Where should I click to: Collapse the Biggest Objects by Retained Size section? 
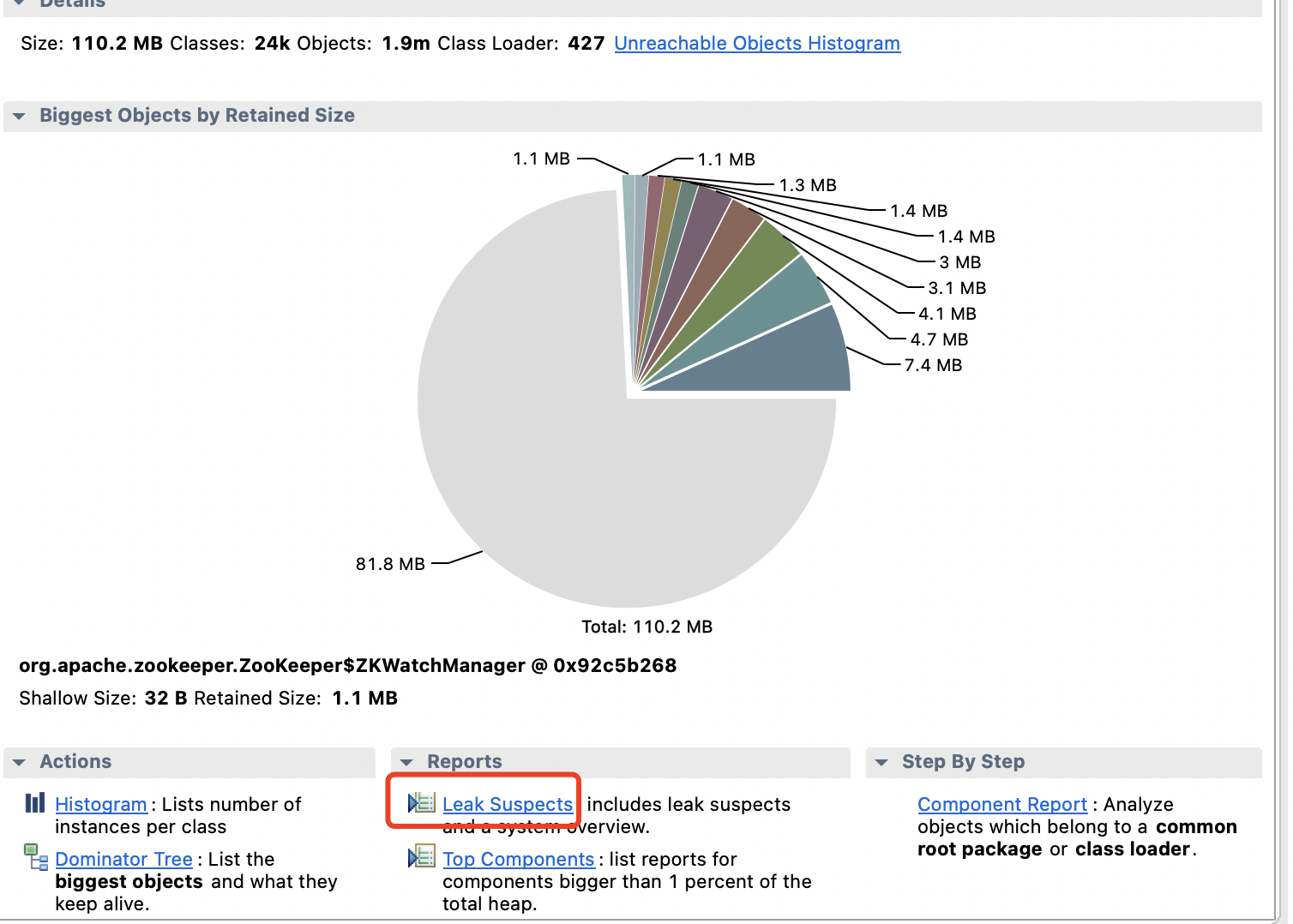[x=19, y=116]
